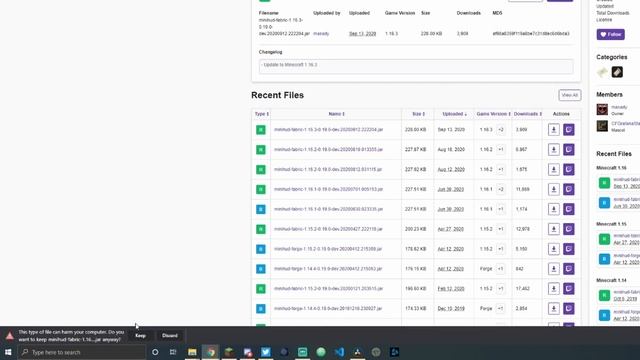Download the 200.23 KB Apr 27 file

553,229
